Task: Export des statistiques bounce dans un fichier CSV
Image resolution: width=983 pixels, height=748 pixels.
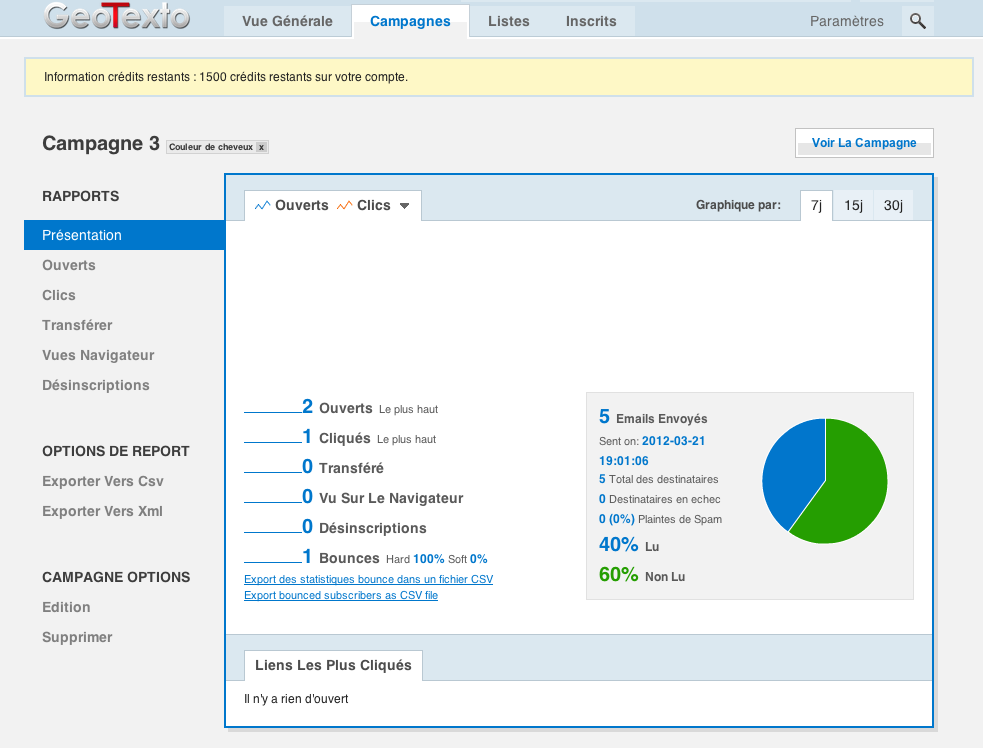Action: pyautogui.click(x=369, y=579)
